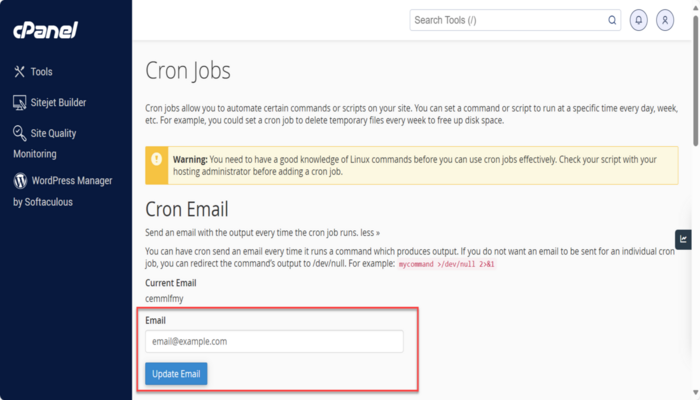Click the Email address input field
Image resolution: width=700 pixels, height=400 pixels.
pos(274,342)
